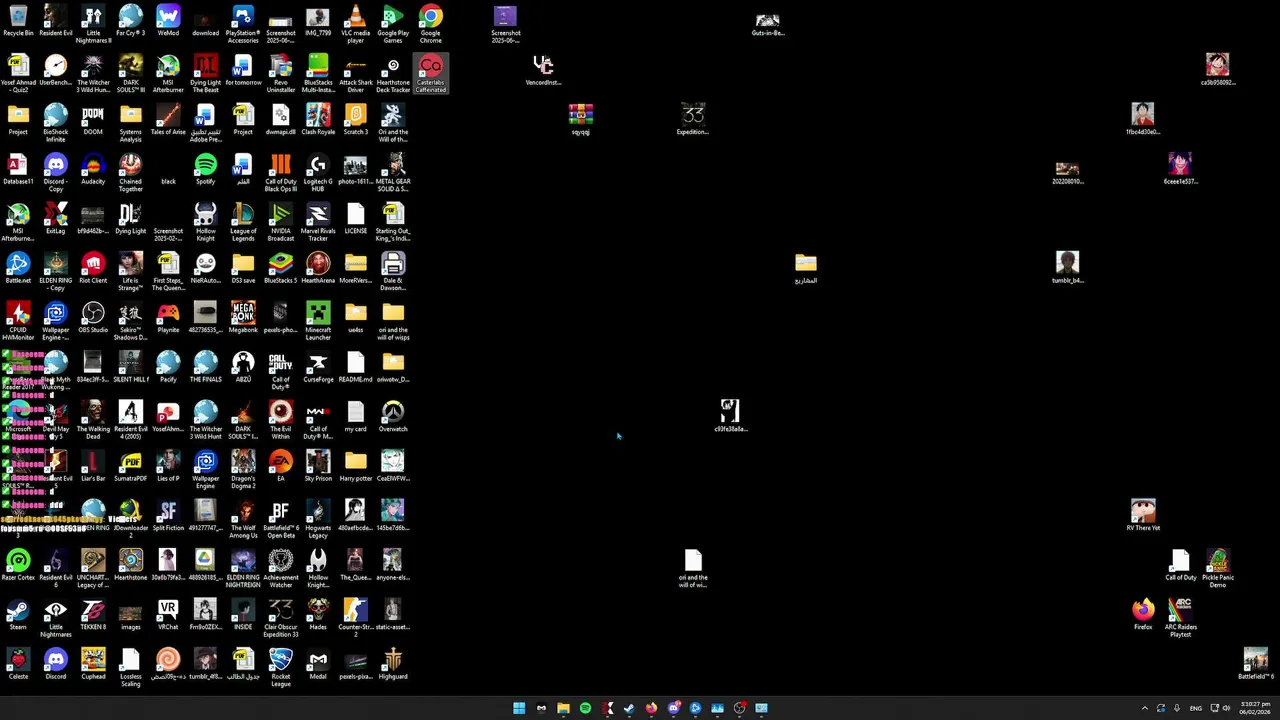Switch the ENG input language indicator

1196,708
